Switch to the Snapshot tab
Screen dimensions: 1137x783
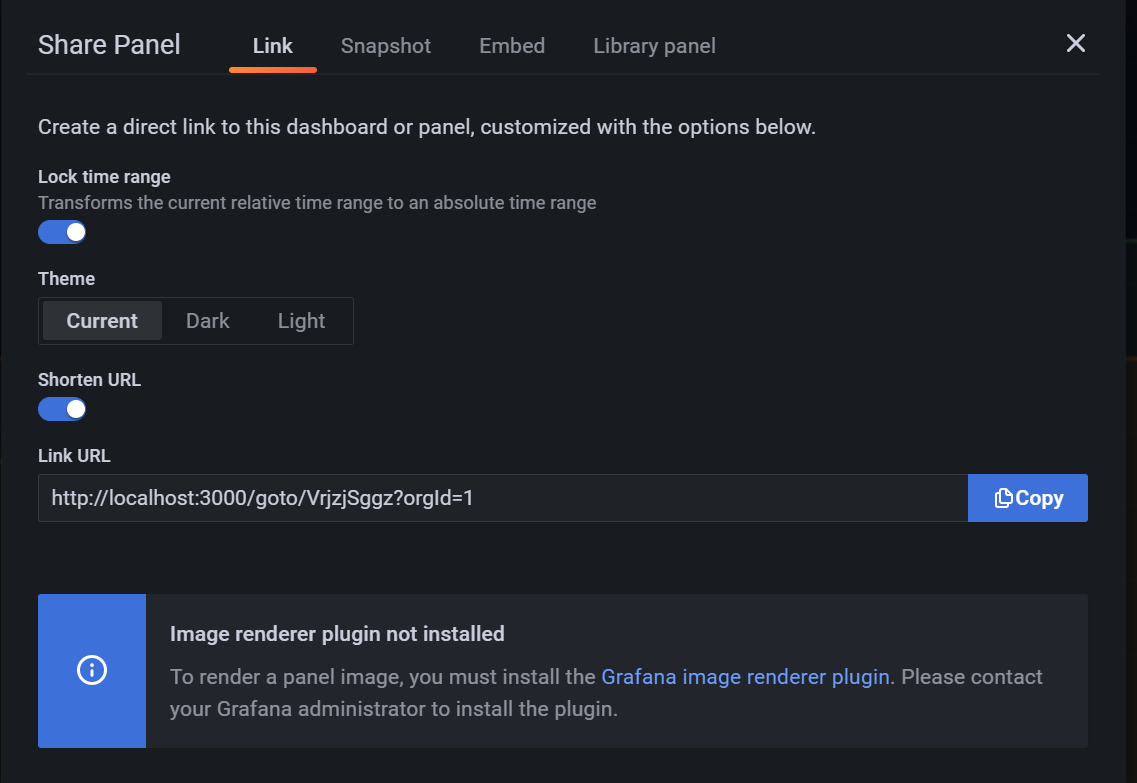click(x=386, y=46)
